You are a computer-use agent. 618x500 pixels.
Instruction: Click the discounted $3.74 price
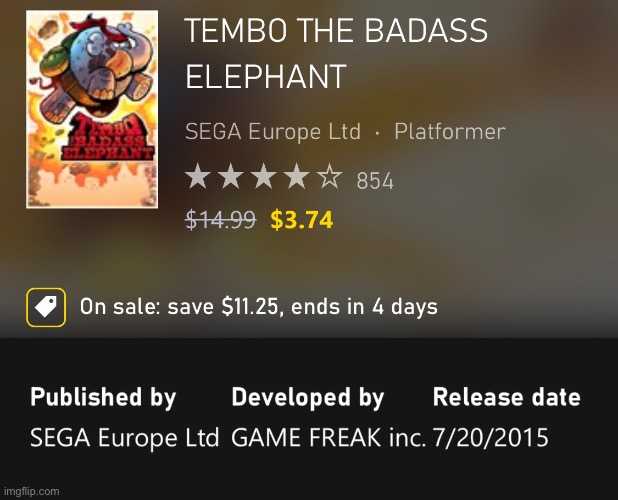[x=302, y=220]
